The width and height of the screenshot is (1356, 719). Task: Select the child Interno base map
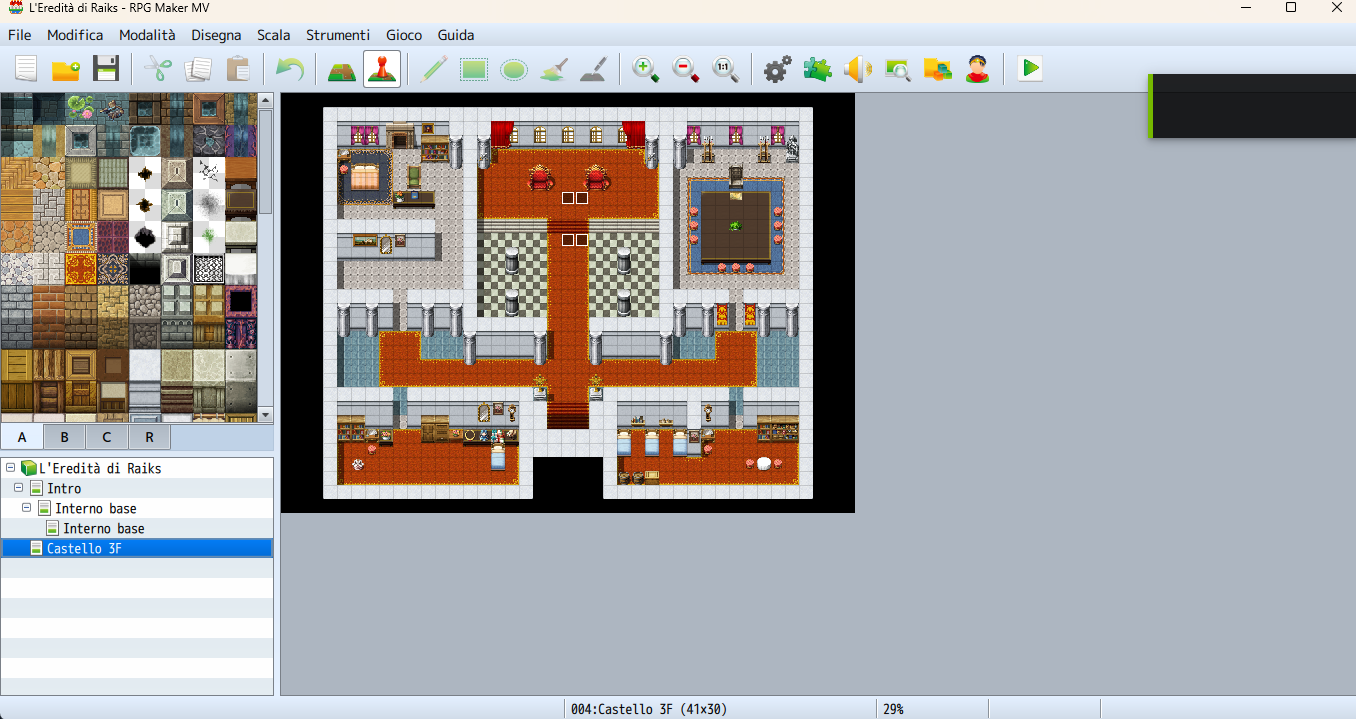point(104,528)
